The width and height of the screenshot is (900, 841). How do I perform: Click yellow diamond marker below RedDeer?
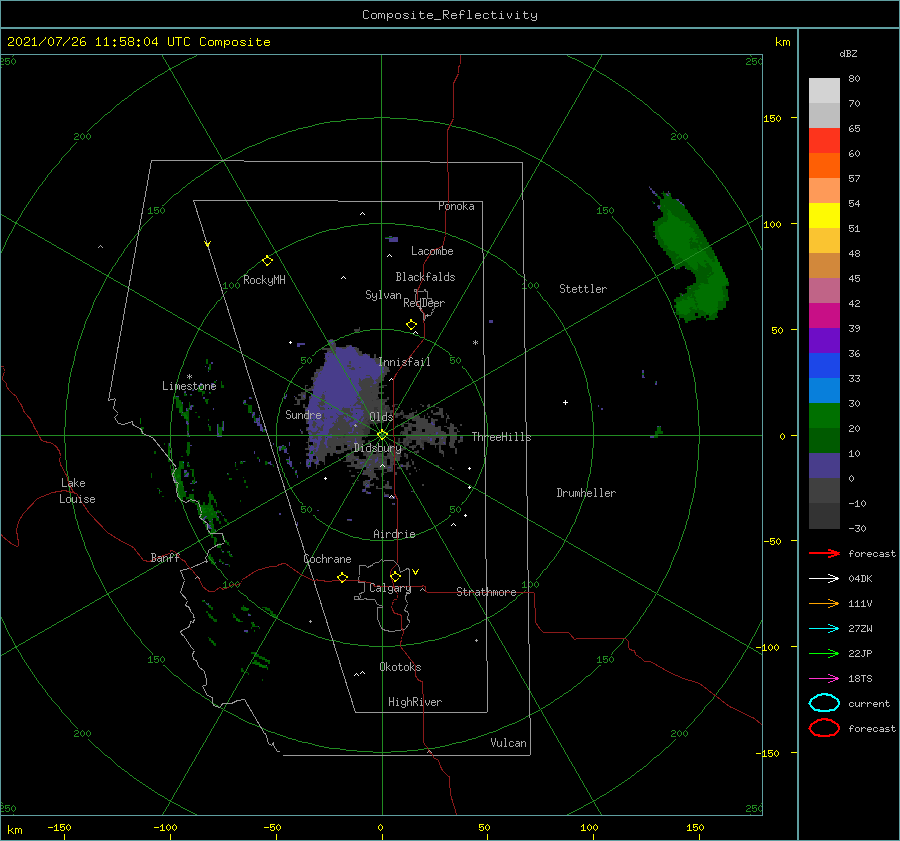click(411, 325)
